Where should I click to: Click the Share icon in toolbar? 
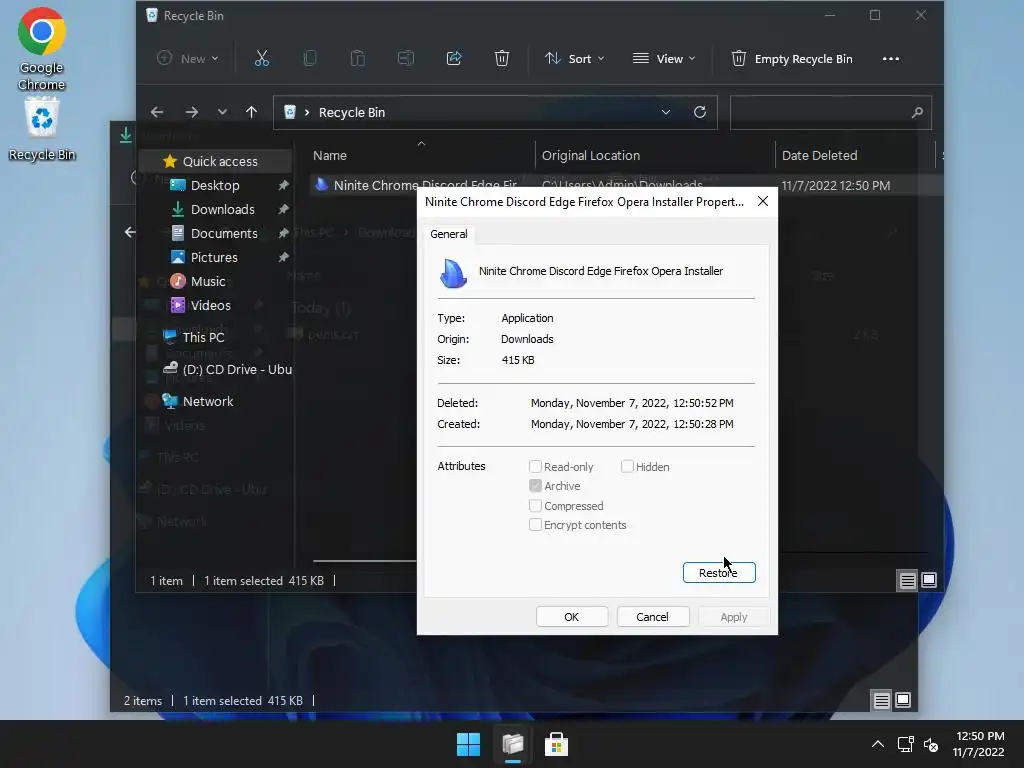point(454,59)
